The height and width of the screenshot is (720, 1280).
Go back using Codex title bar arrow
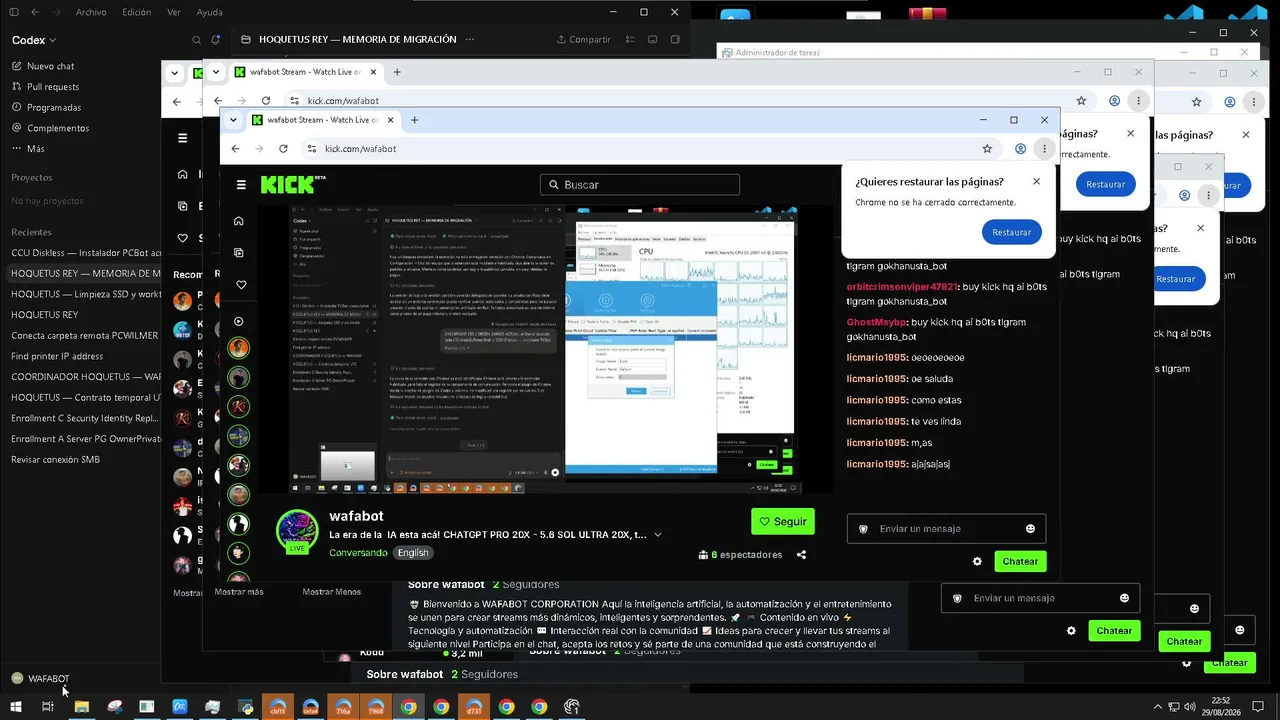[35, 12]
